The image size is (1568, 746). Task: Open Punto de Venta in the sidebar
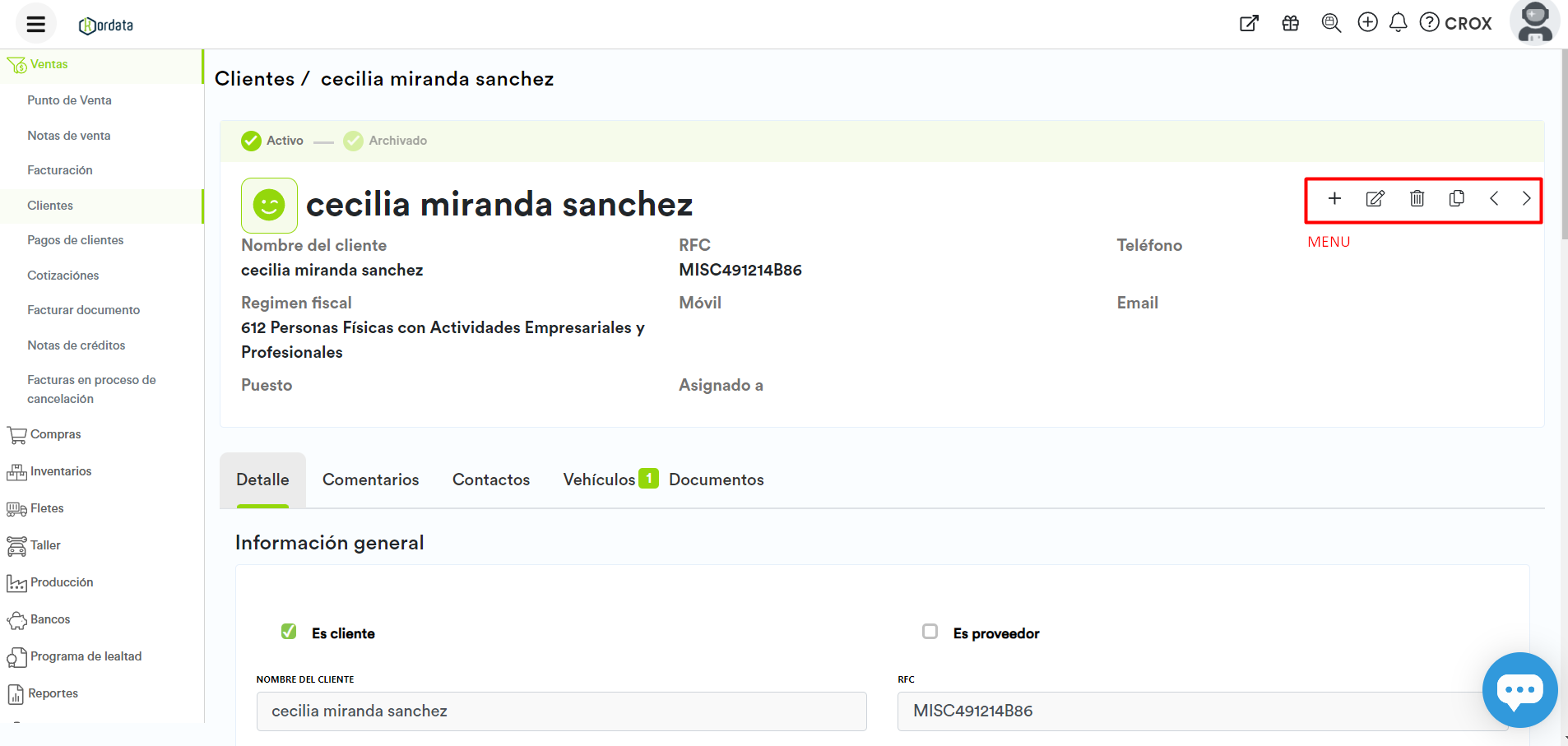[69, 100]
